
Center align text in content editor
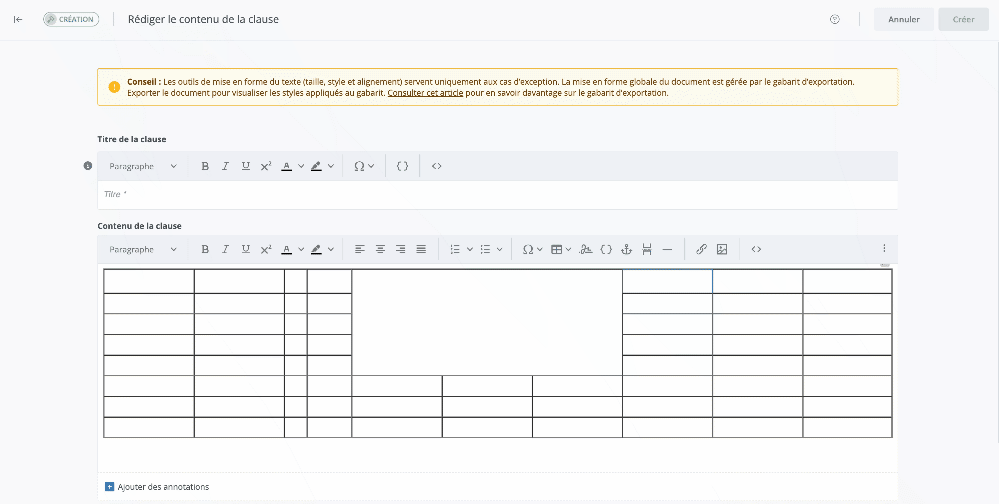[x=380, y=249]
